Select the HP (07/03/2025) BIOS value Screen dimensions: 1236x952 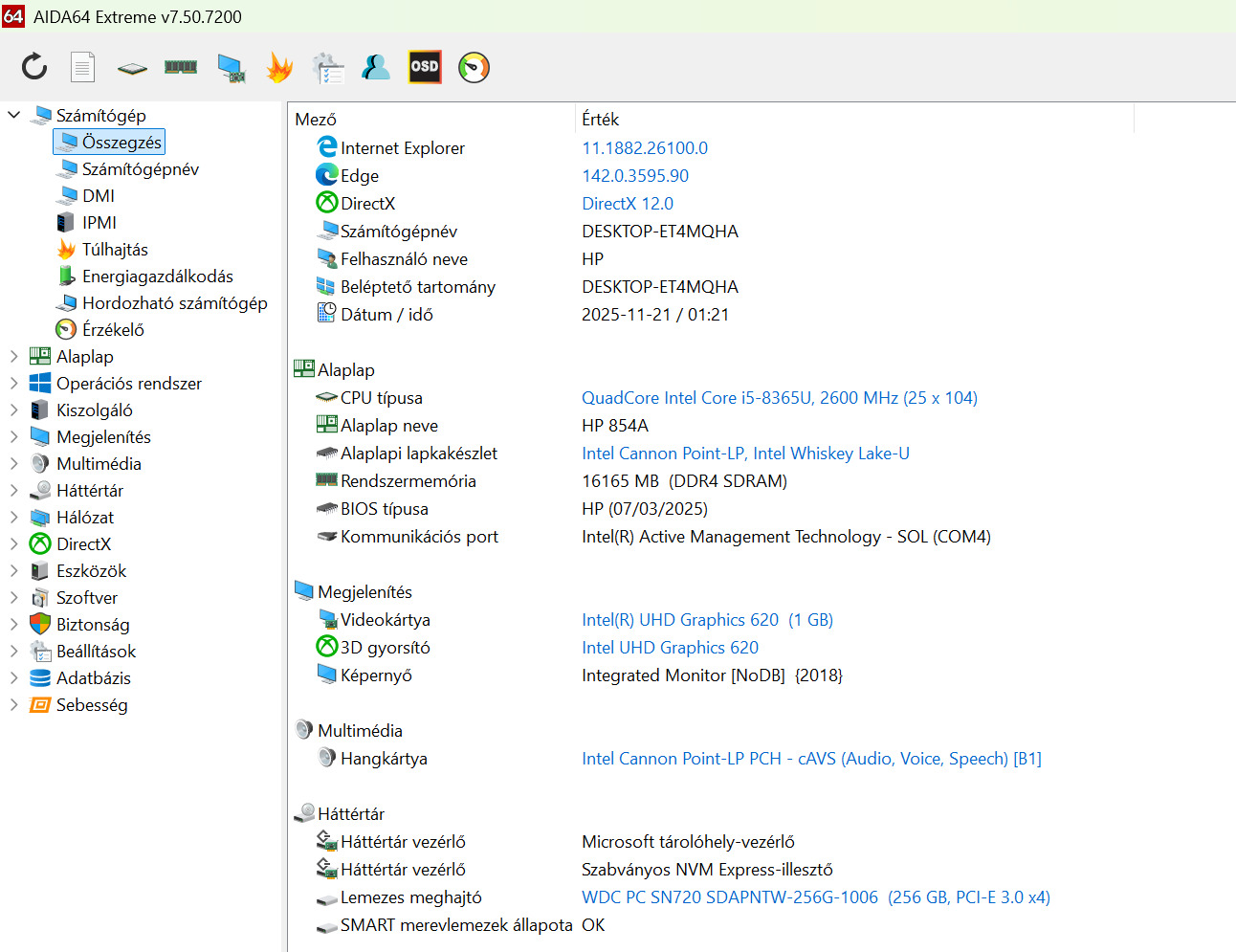click(645, 508)
